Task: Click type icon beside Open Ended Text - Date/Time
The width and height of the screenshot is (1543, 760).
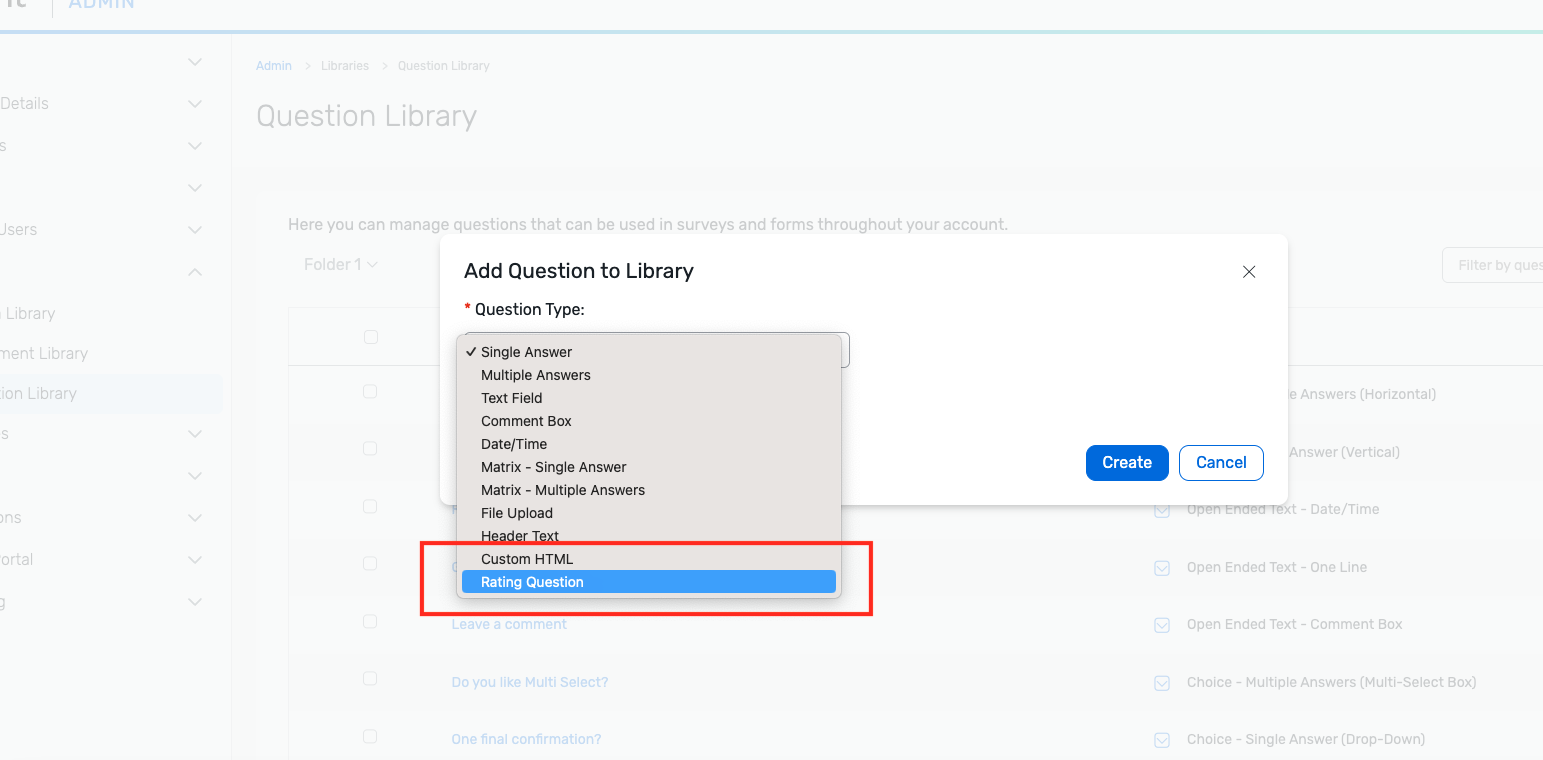Action: [1162, 510]
